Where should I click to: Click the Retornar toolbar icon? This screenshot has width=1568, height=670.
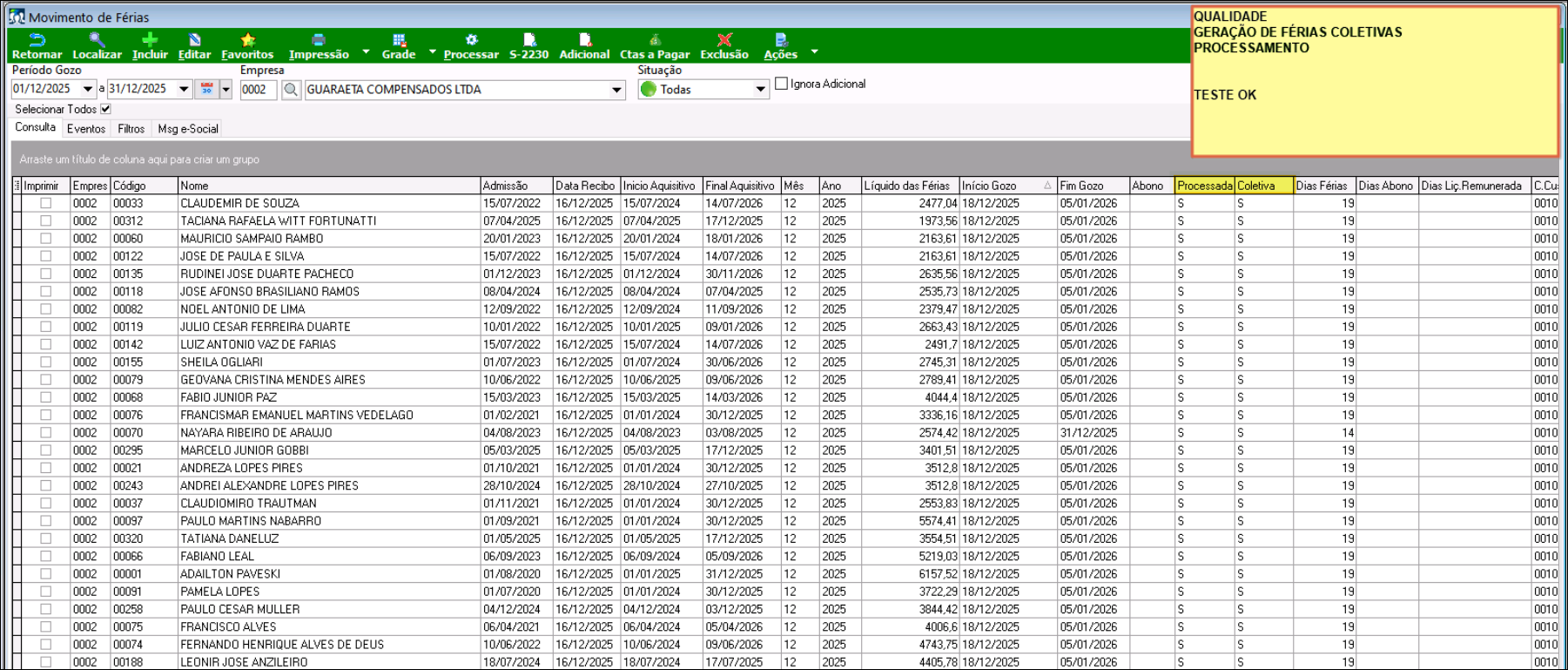pos(37,40)
